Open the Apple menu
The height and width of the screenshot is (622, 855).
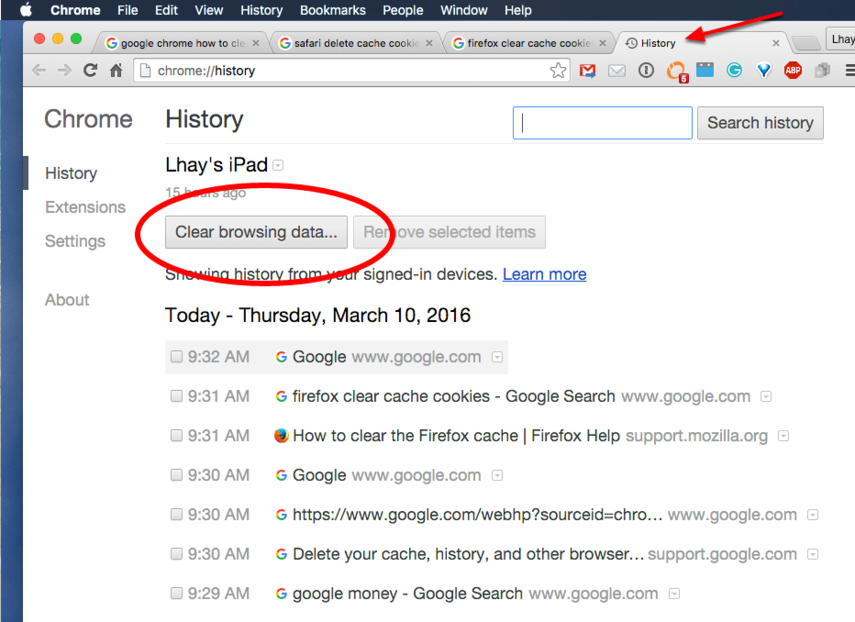pos(26,10)
